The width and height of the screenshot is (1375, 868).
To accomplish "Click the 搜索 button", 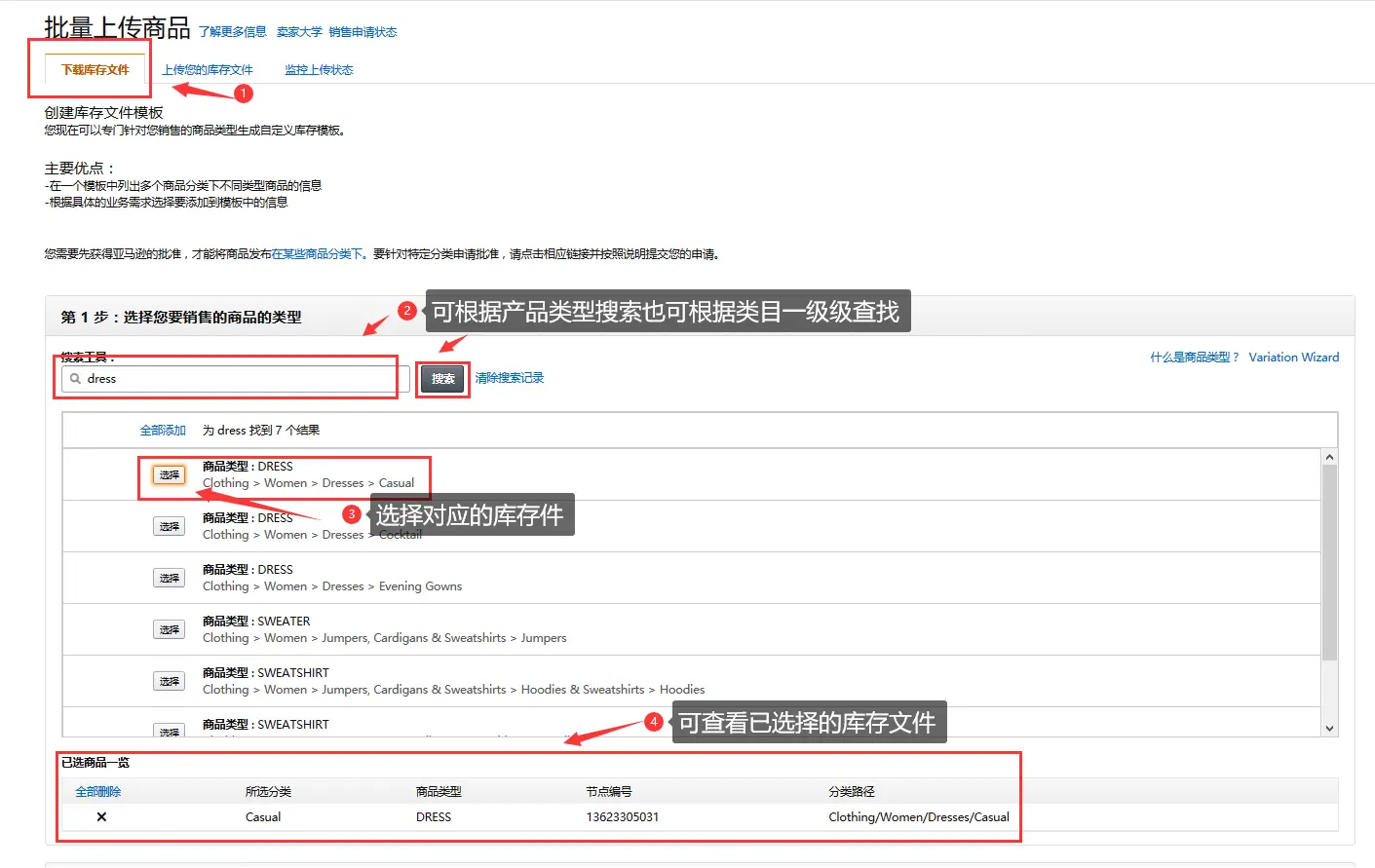I will pyautogui.click(x=442, y=379).
